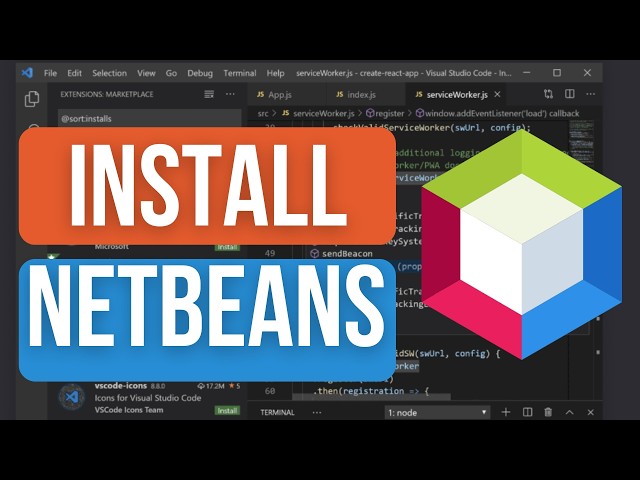Click the vscode-icons 17.2M download count
This screenshot has width=640, height=480.
coord(211,386)
